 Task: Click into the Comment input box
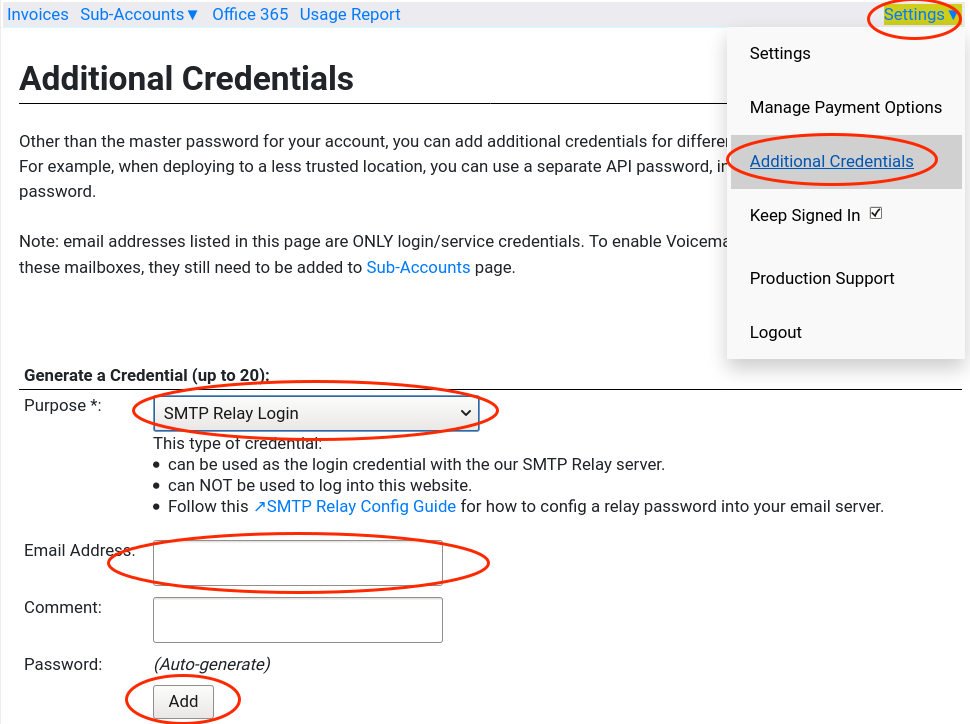[x=297, y=620]
